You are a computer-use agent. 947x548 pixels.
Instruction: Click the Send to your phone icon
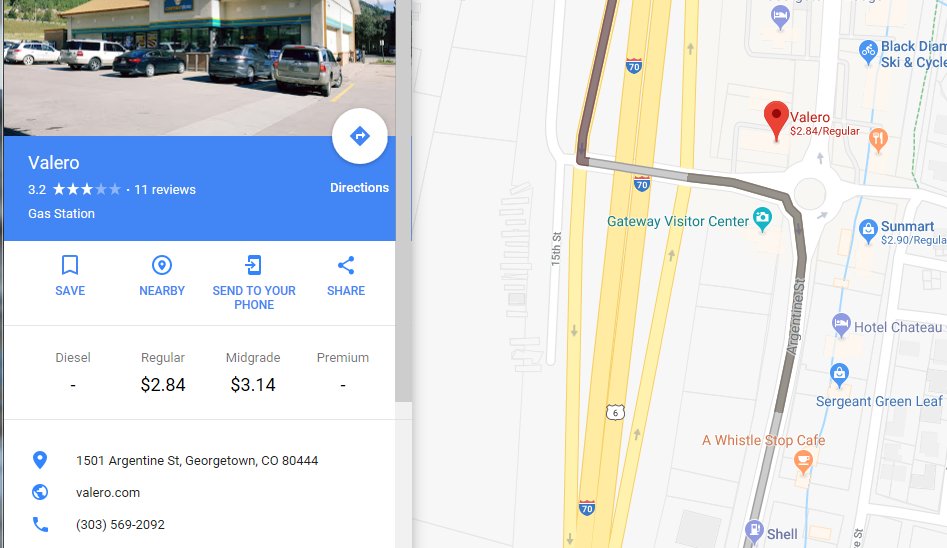click(x=254, y=265)
